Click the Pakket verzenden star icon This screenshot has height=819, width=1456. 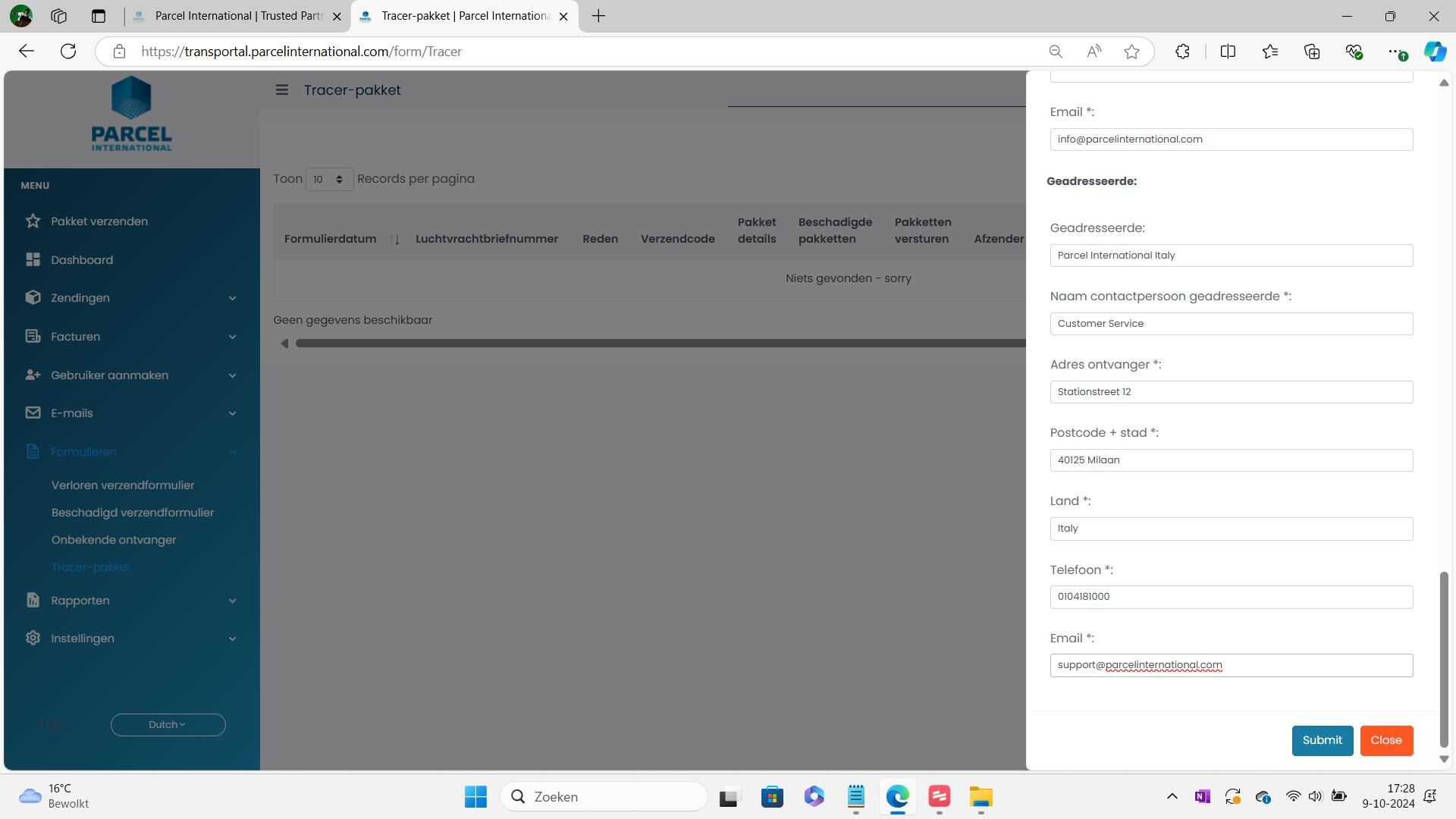33,221
